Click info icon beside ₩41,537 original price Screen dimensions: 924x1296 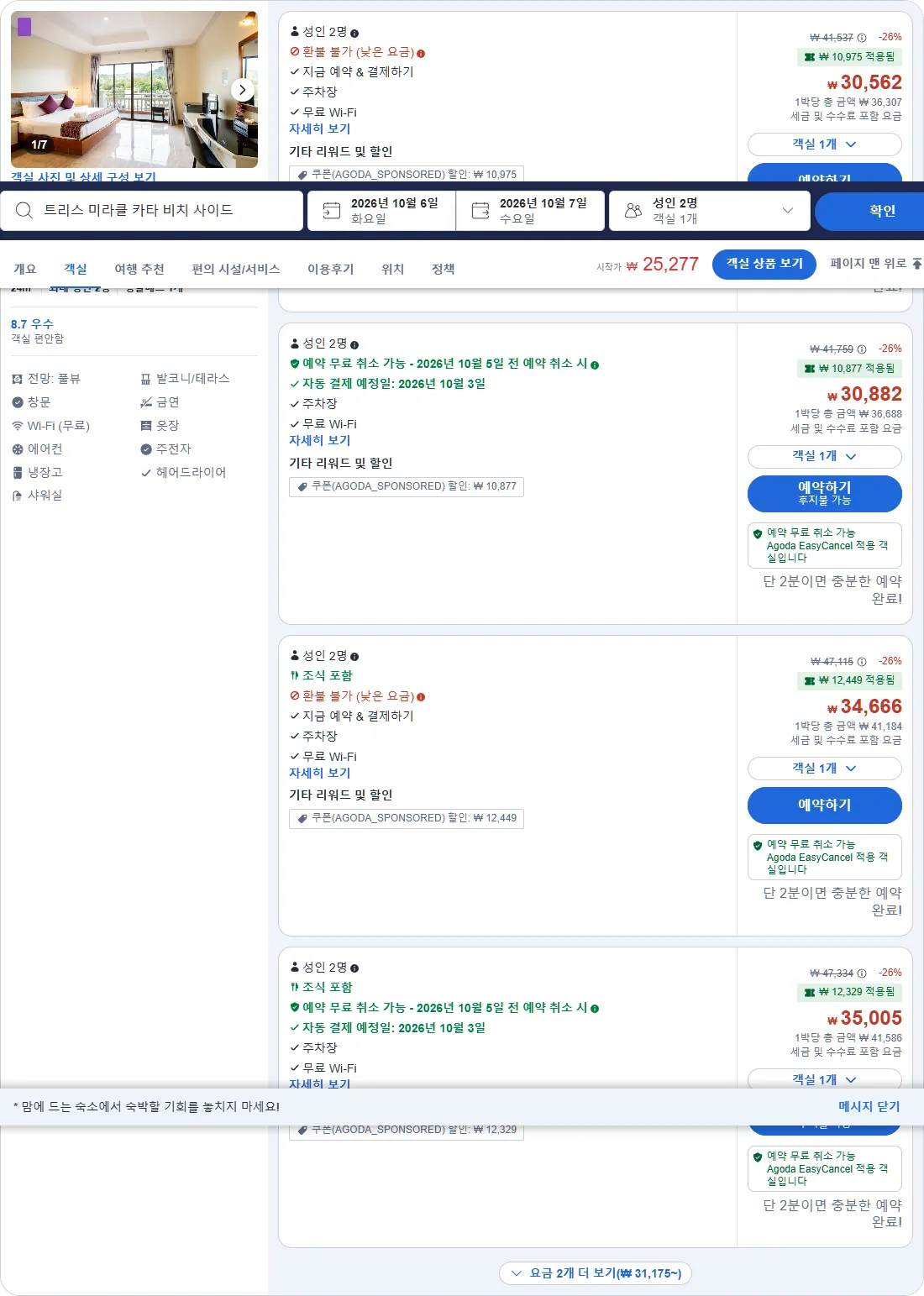[x=862, y=38]
